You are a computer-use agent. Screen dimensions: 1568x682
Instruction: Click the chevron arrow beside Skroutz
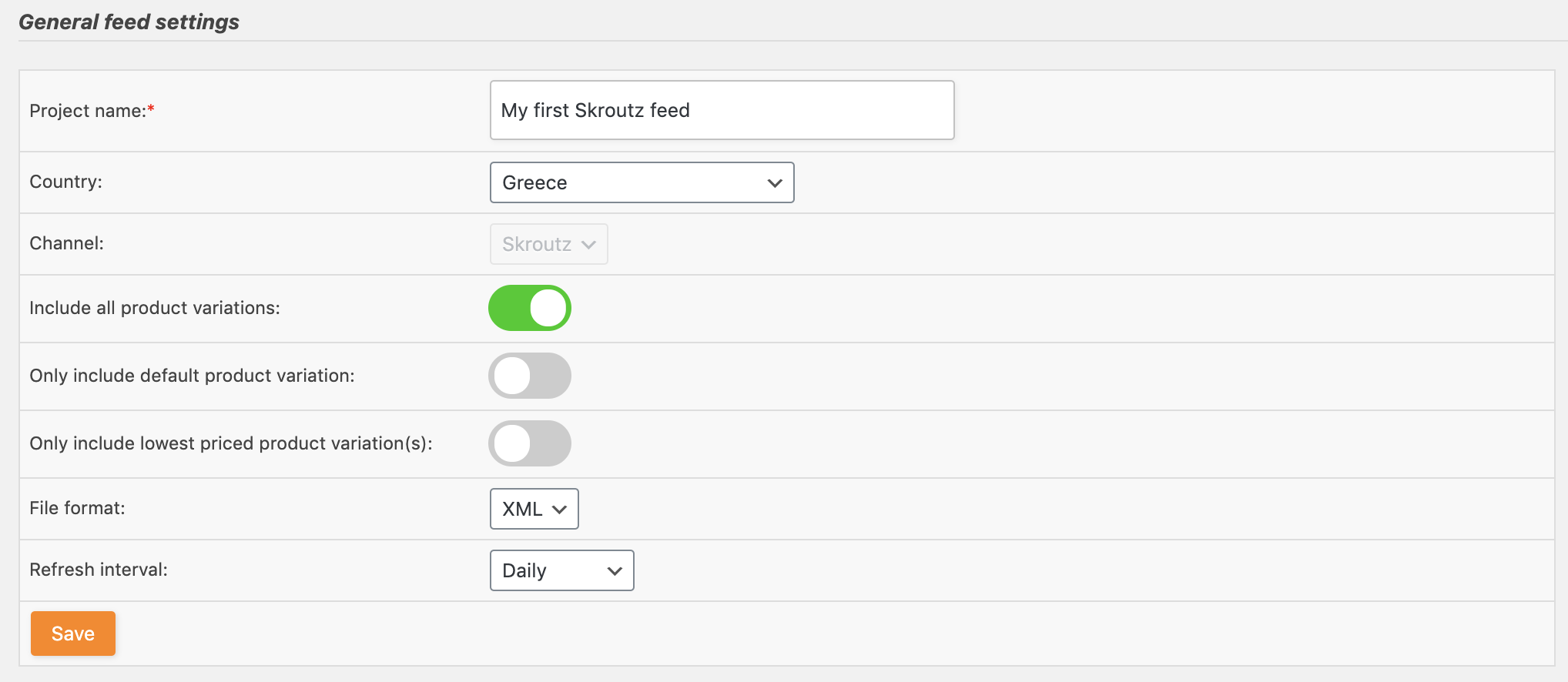(589, 245)
